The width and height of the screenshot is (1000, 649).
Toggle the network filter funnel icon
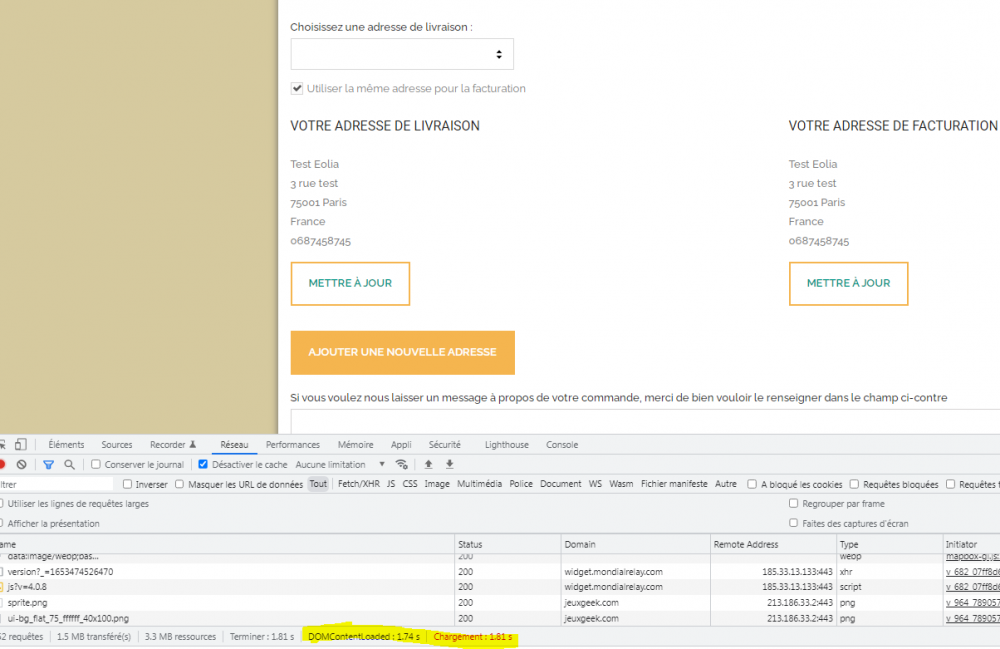pyautogui.click(x=48, y=465)
